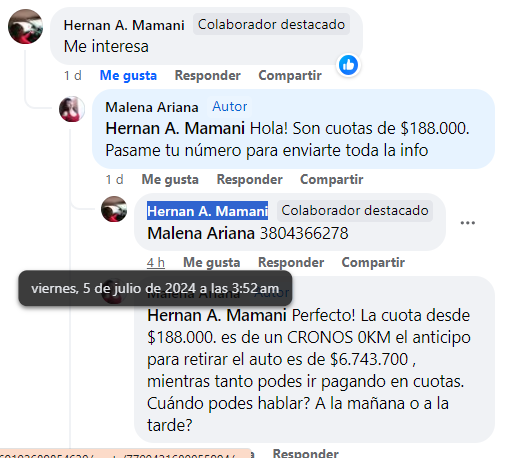
Task: Open the '1 d' timestamp on top comment
Action: 73,75
